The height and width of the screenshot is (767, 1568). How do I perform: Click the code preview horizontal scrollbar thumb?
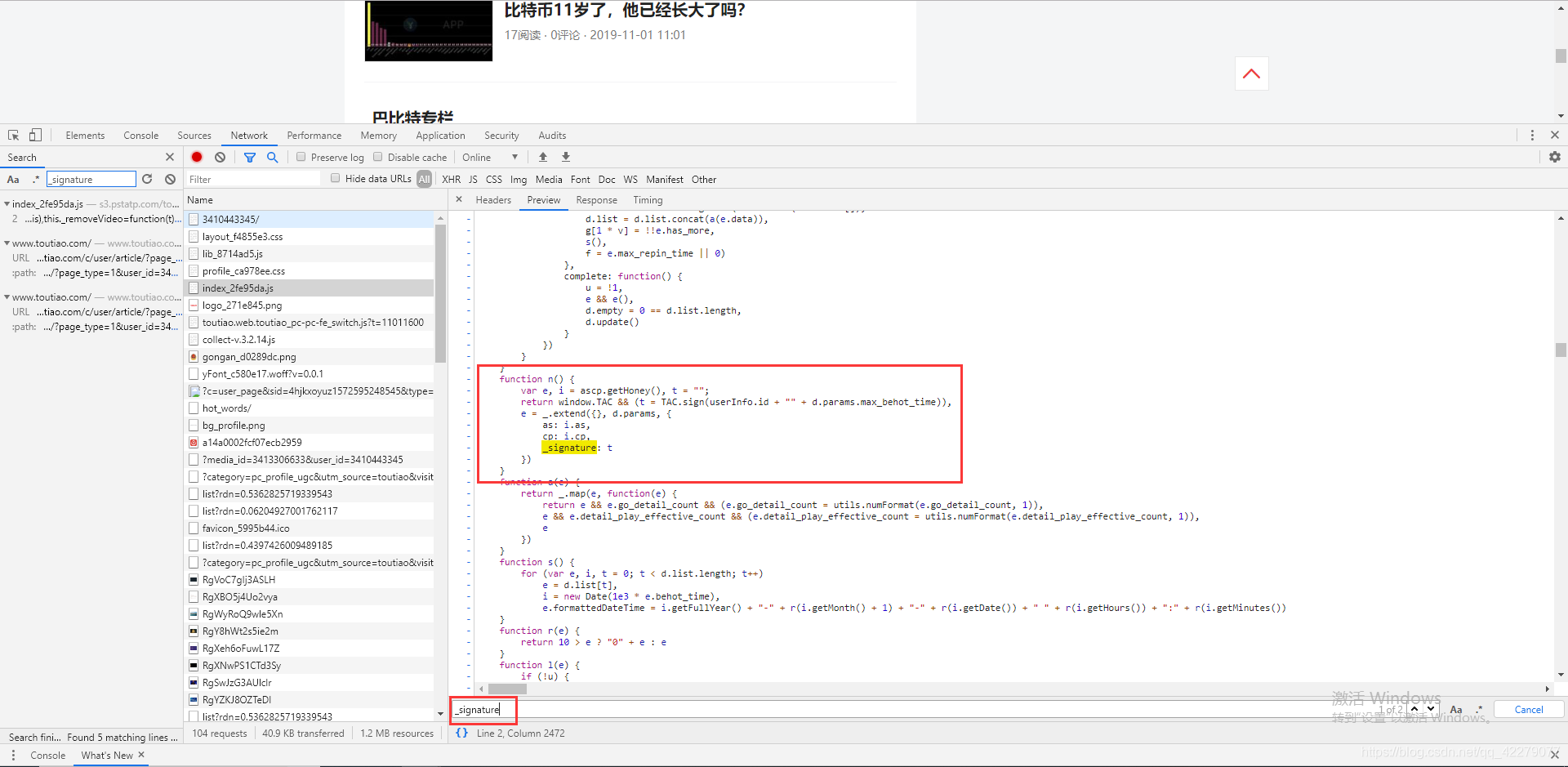click(x=507, y=689)
